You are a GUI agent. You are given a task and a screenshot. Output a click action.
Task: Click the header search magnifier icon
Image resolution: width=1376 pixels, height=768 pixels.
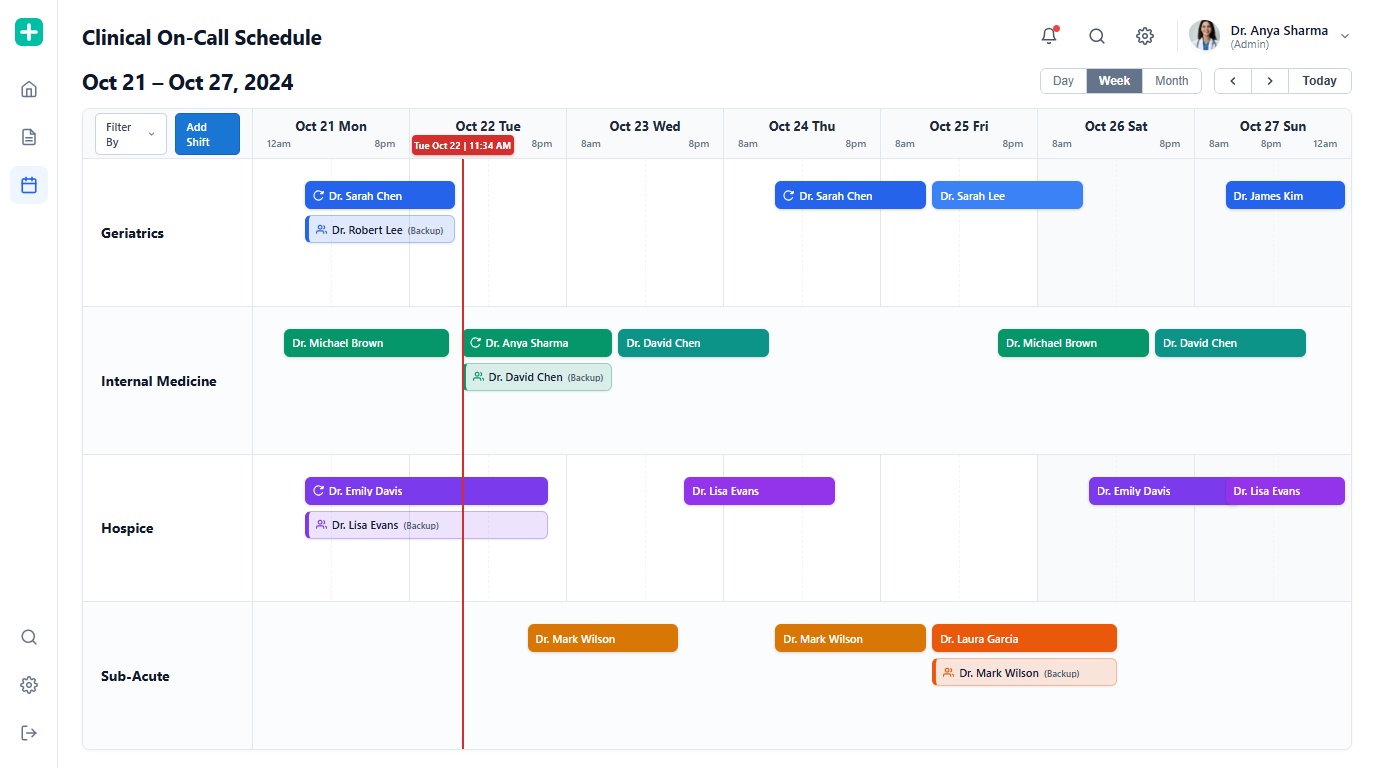pos(1097,36)
